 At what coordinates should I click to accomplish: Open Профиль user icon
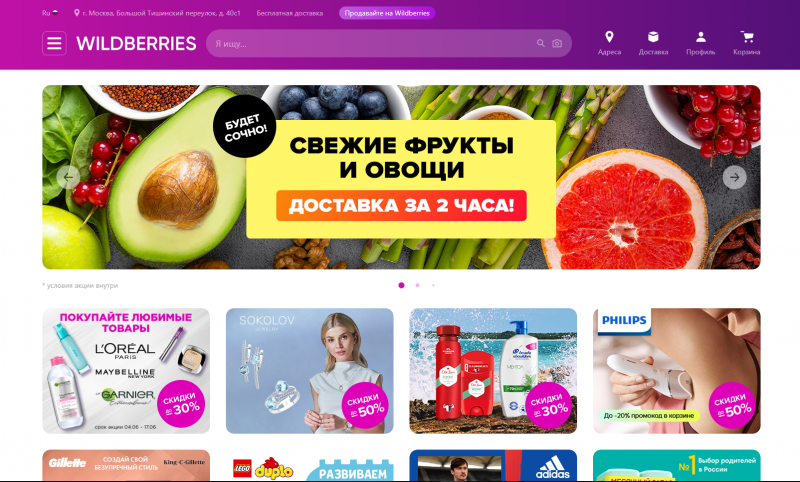pyautogui.click(x=701, y=37)
